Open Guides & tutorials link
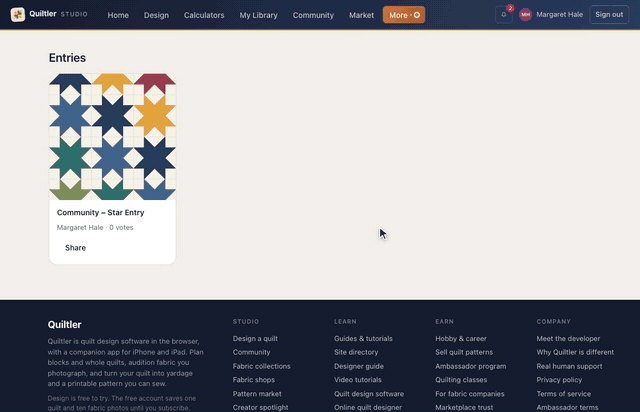640x412 pixels. pos(363,339)
